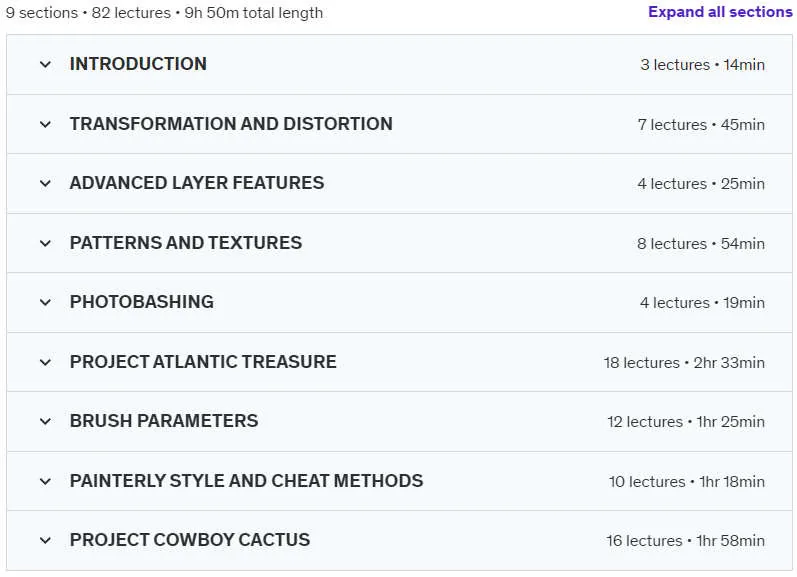Click the Expand all sections link
The image size is (797, 577).
pos(720,12)
